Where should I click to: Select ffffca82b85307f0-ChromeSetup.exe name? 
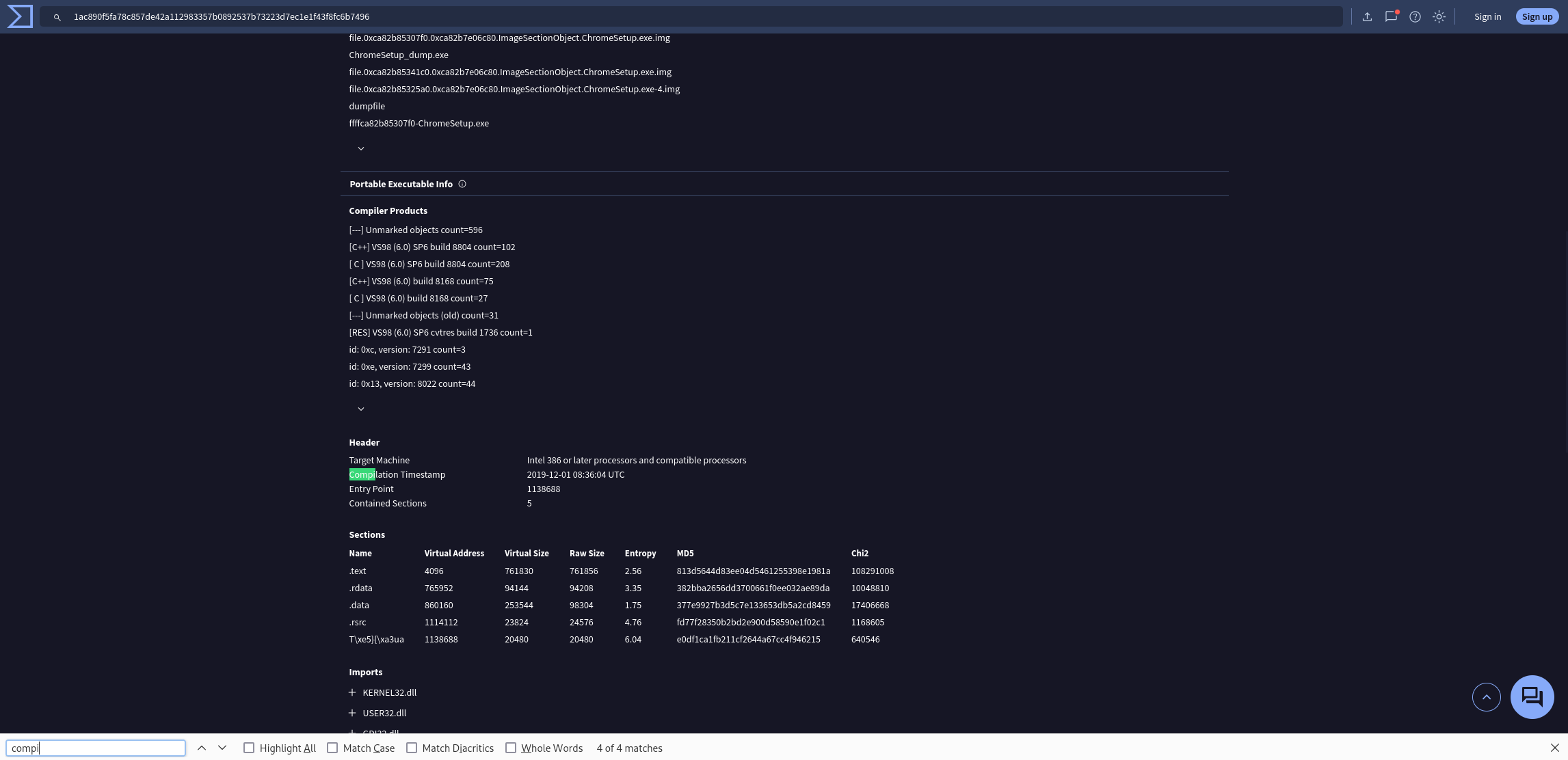(x=419, y=123)
